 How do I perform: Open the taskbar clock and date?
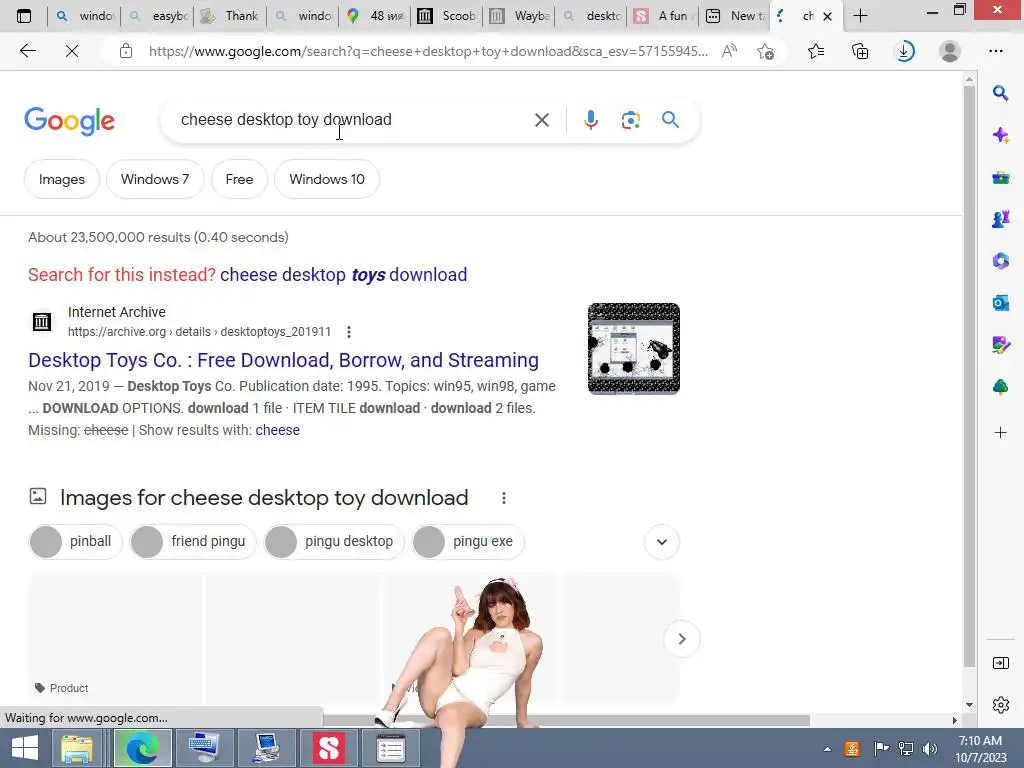[980, 749]
